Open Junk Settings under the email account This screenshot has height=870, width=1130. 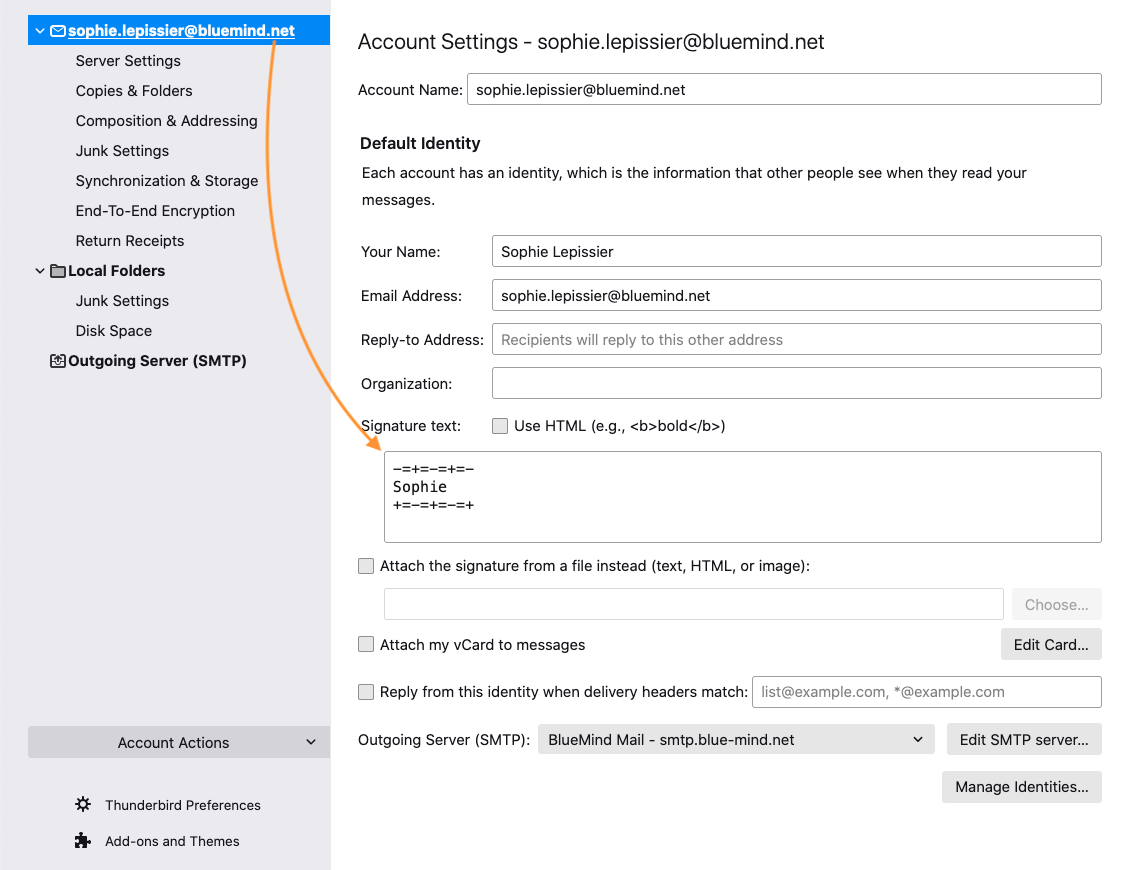(123, 151)
